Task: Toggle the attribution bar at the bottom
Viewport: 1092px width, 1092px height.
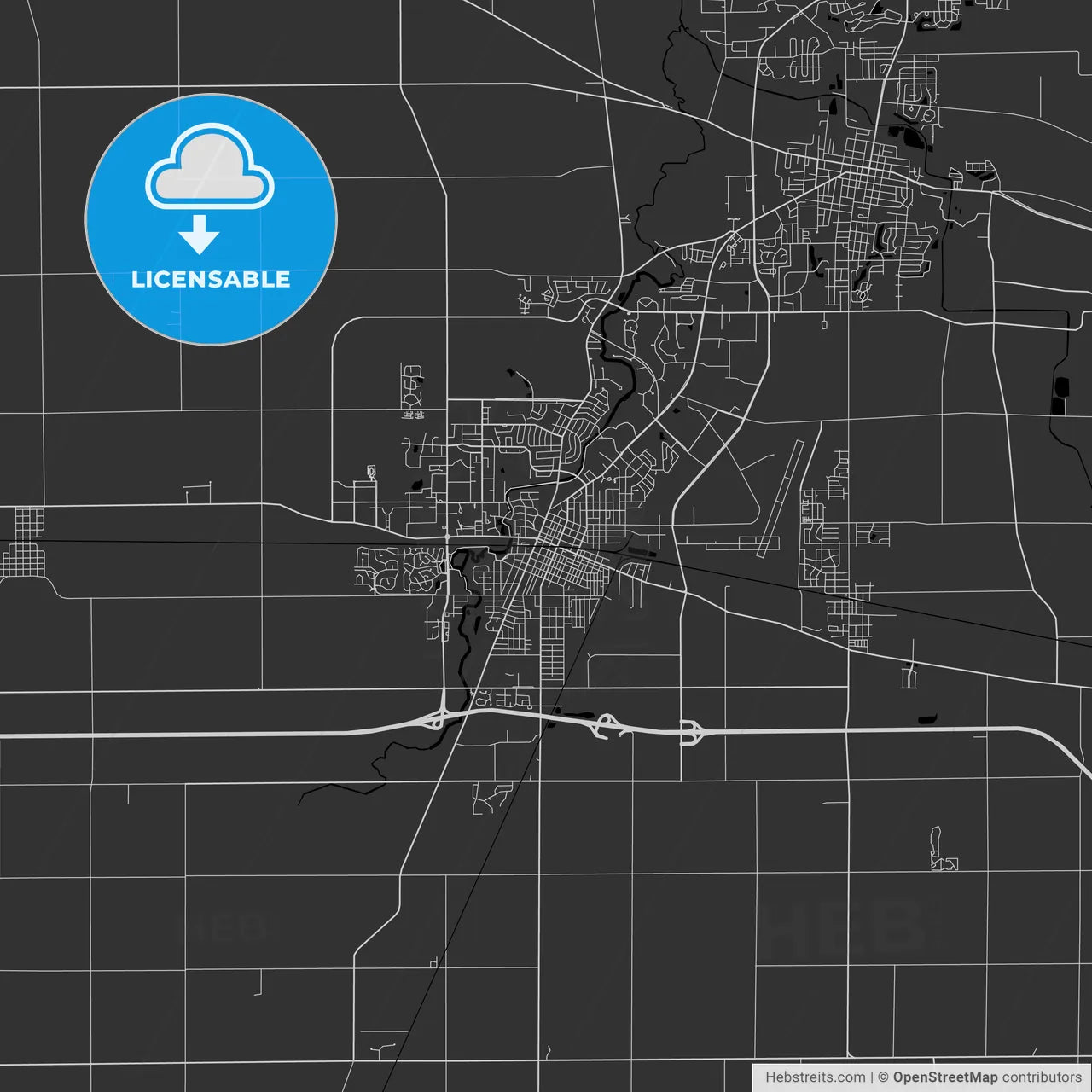Action: 921,1078
